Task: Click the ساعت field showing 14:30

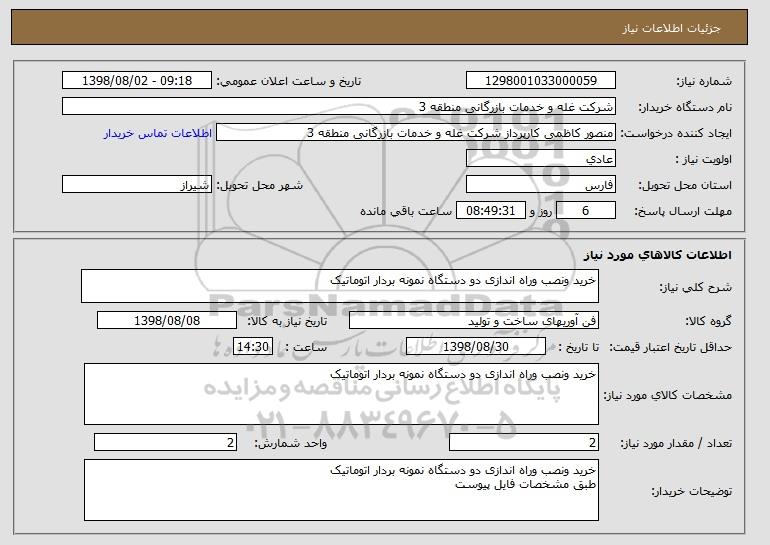Action: (253, 347)
